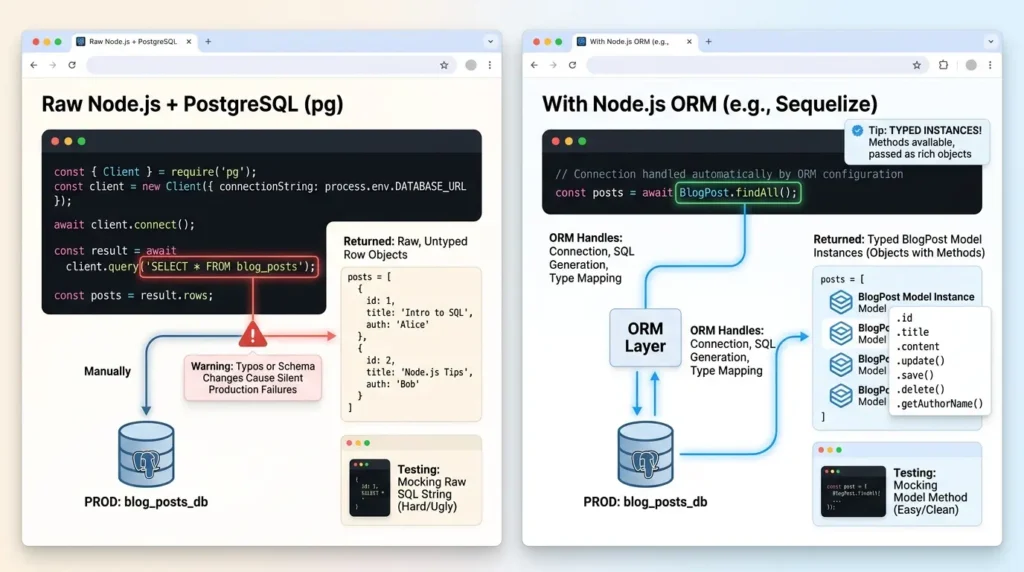Click the await client.connect(); line
The height and width of the screenshot is (572, 1024).
[x=124, y=225]
